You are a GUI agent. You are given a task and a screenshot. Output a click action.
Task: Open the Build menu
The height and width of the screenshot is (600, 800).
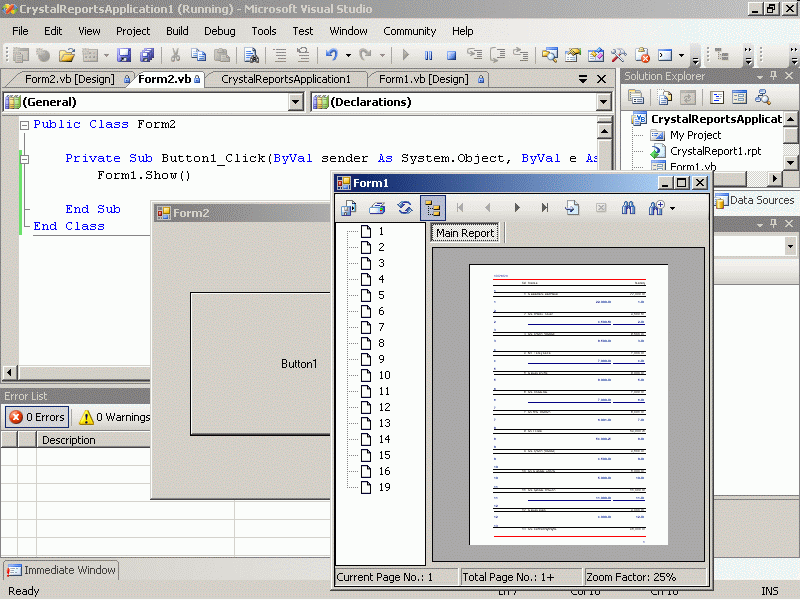[177, 31]
